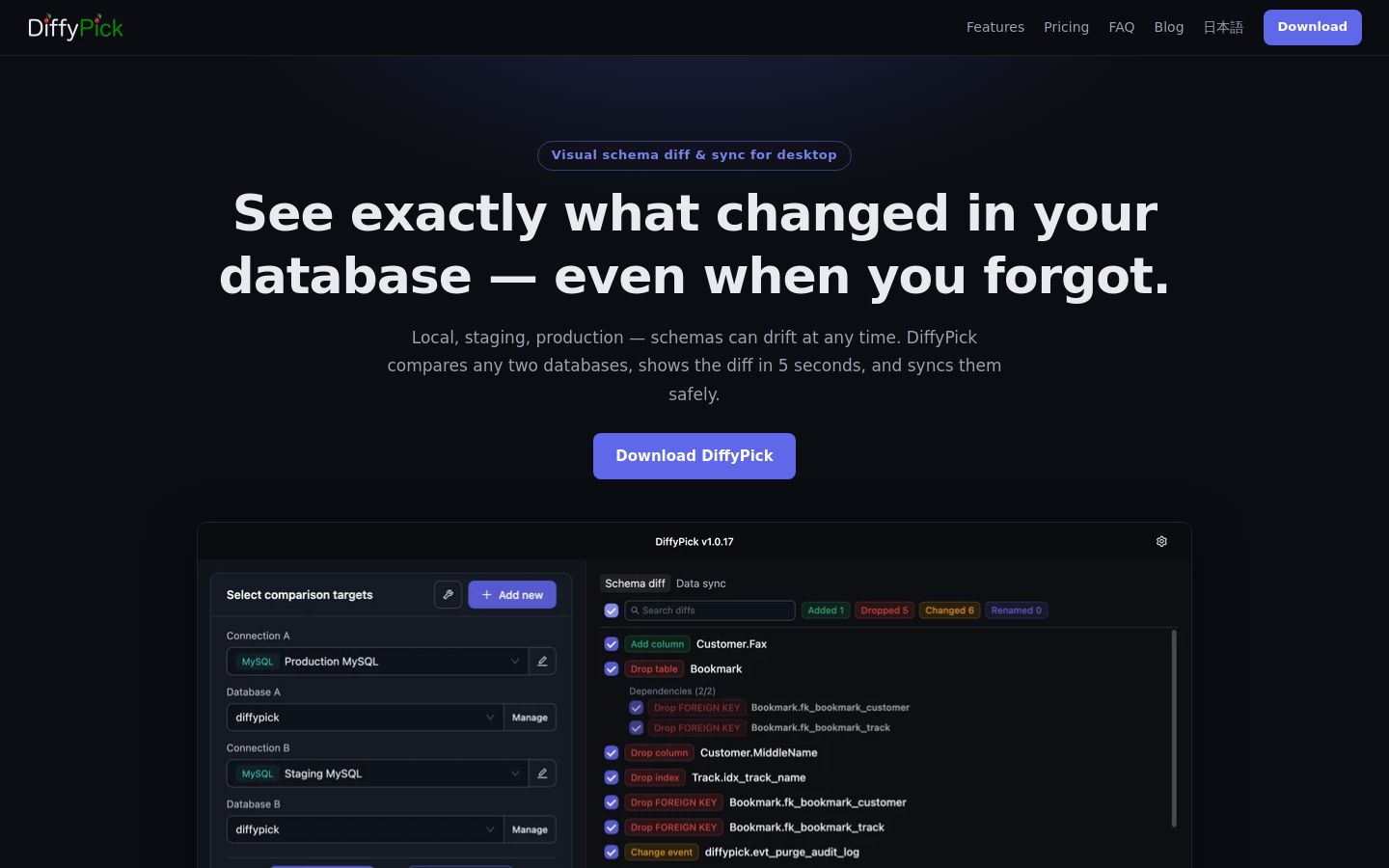The image size is (1389, 868).
Task: Click Manage next to Database A
Action: tap(530, 718)
